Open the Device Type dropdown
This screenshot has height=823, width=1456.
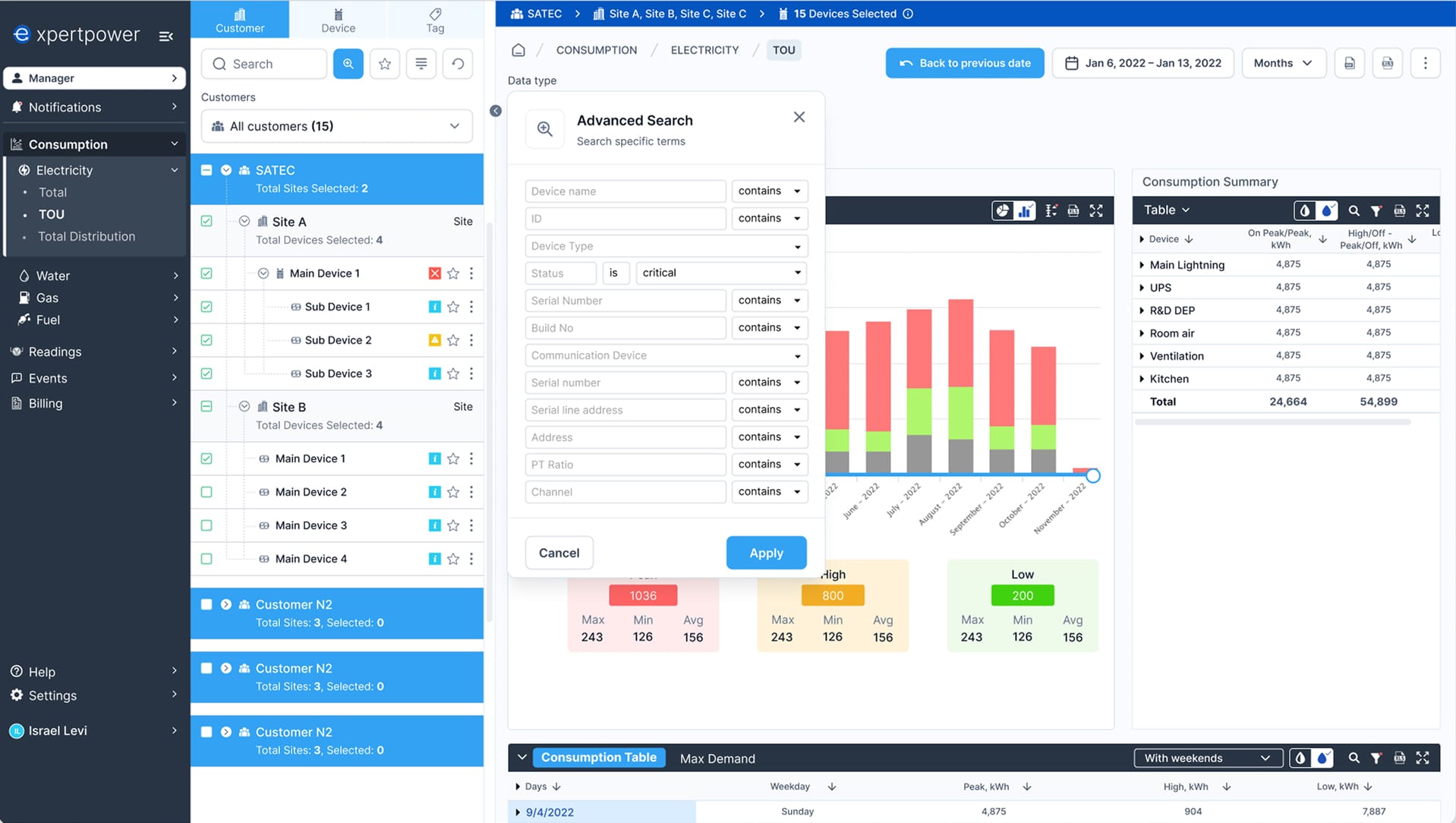click(666, 246)
